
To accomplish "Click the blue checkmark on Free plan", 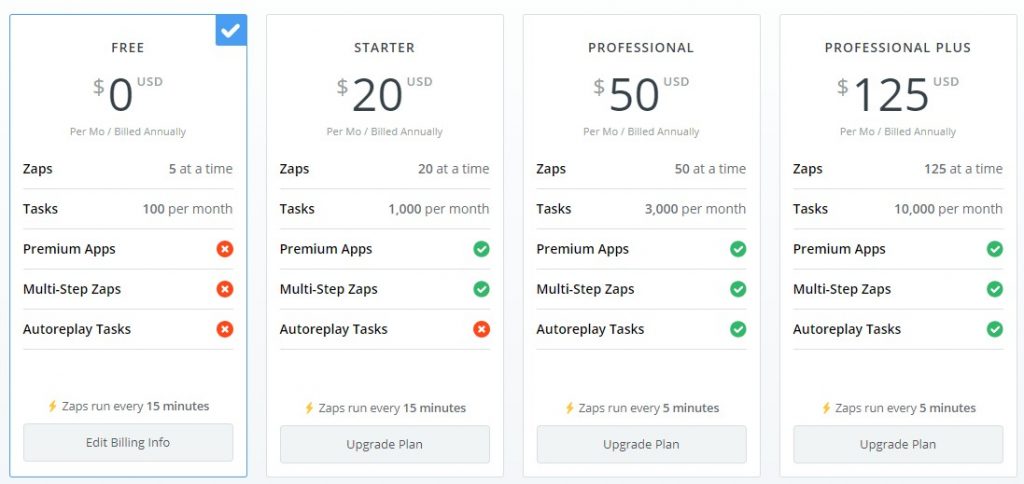I will tap(231, 30).
